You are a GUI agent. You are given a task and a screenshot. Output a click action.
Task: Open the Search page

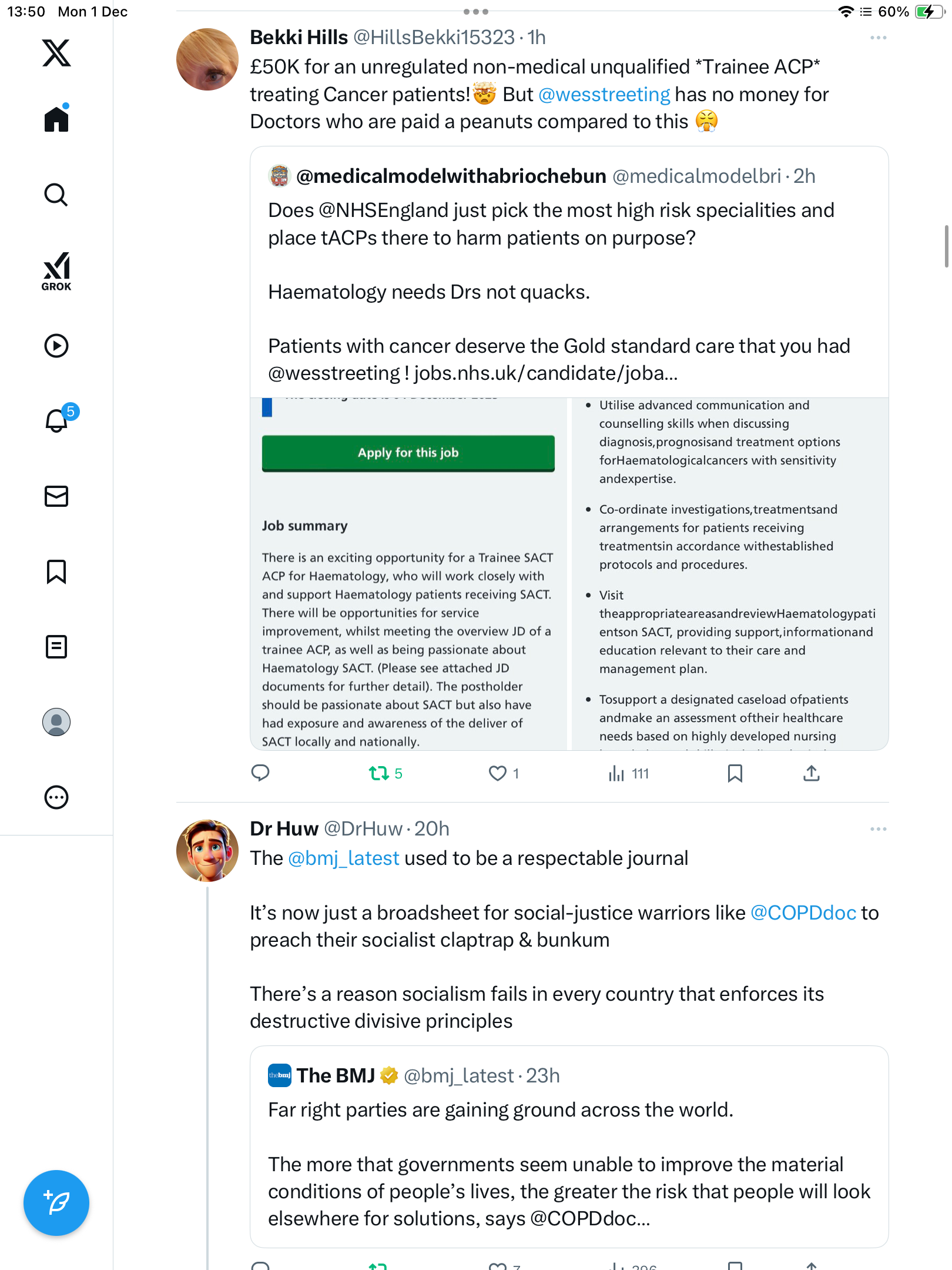(x=56, y=195)
